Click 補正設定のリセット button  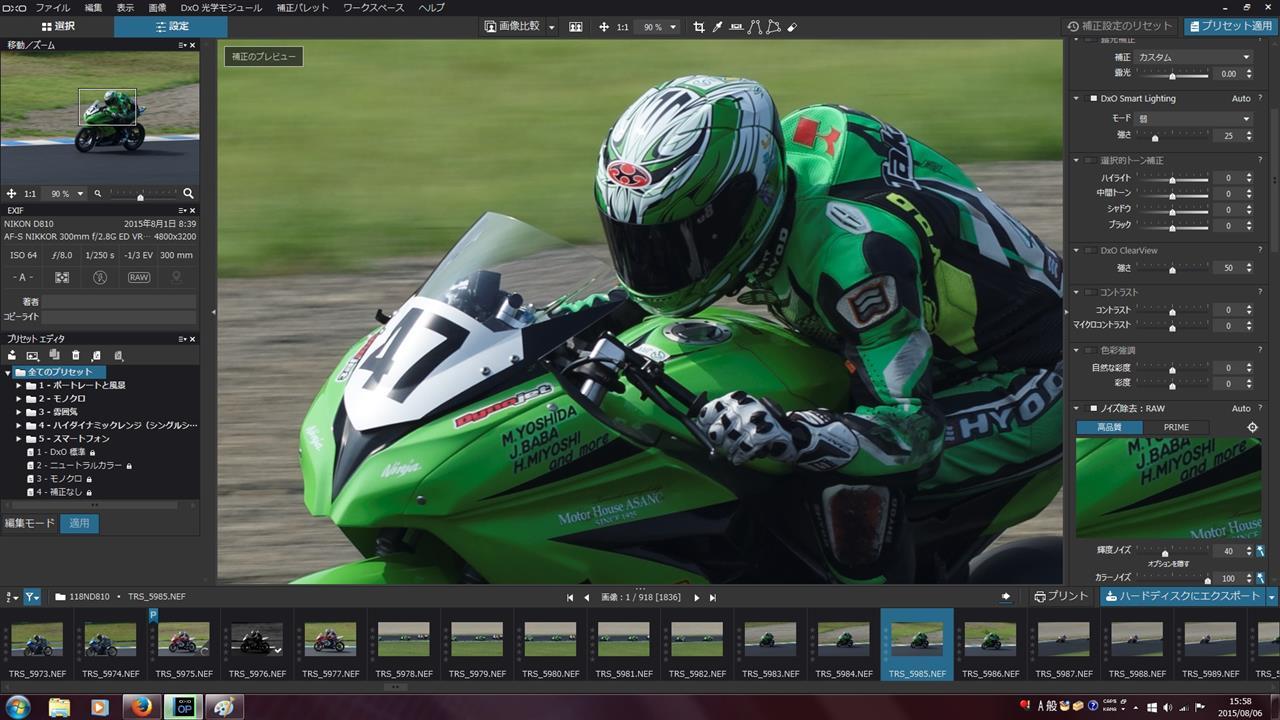point(1119,26)
